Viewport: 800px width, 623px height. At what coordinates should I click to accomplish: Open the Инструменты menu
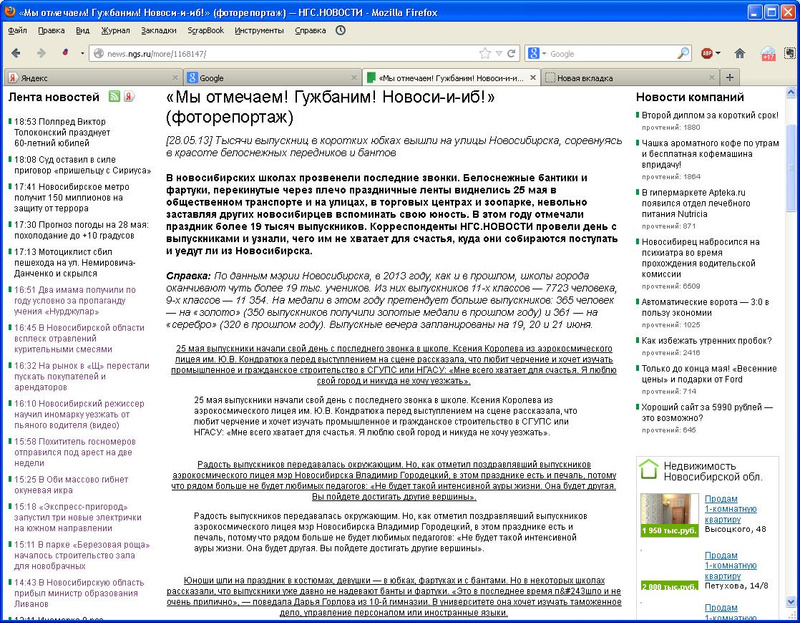click(259, 31)
